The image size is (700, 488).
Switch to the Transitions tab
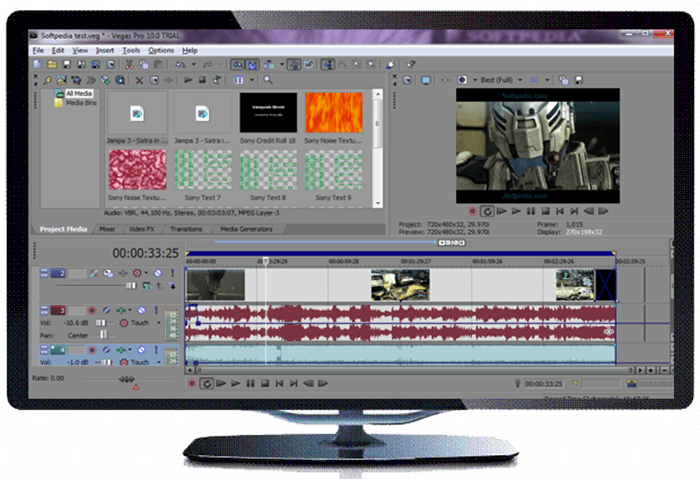186,229
